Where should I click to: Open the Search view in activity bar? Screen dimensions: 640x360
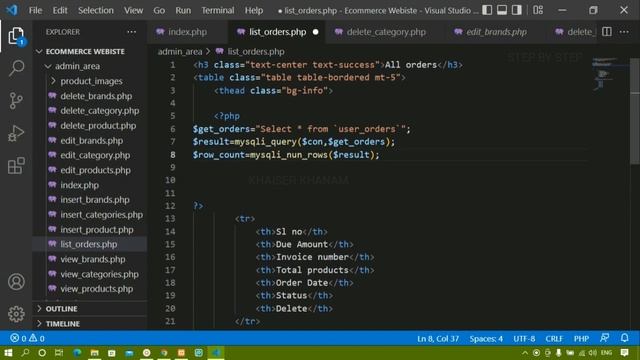point(16,68)
